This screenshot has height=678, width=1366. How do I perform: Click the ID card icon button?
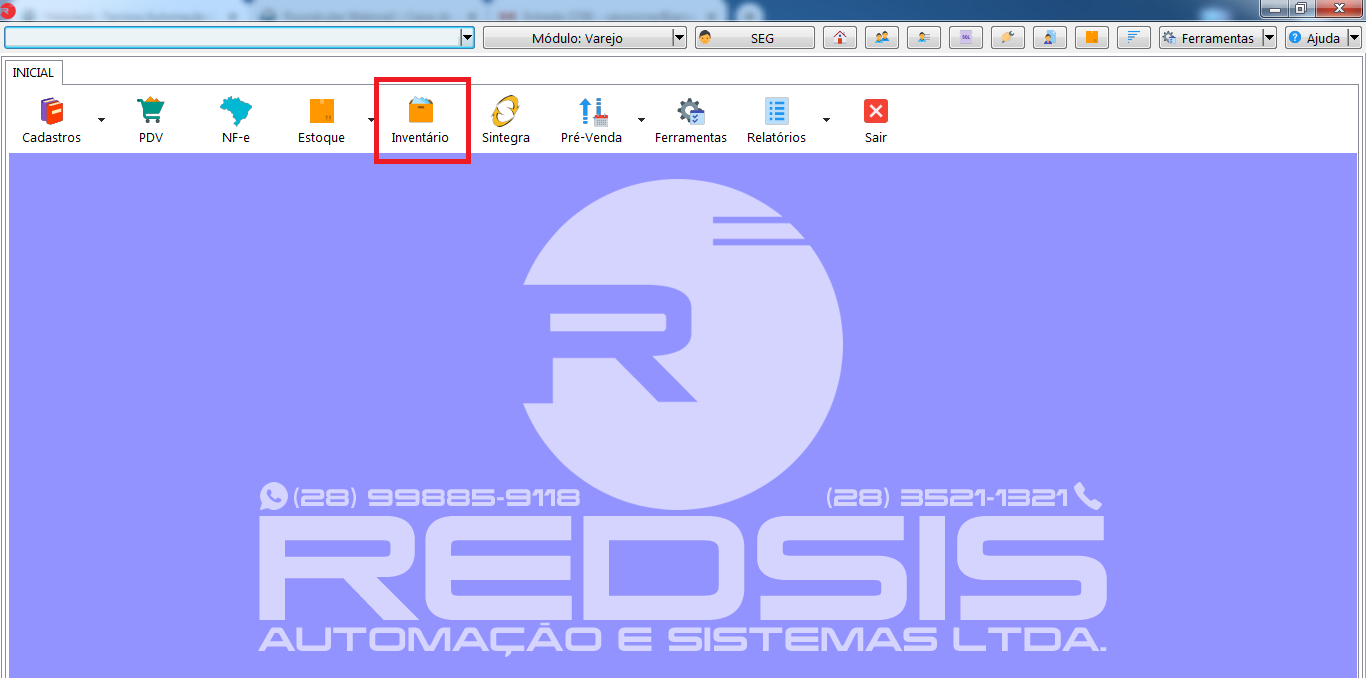point(924,38)
